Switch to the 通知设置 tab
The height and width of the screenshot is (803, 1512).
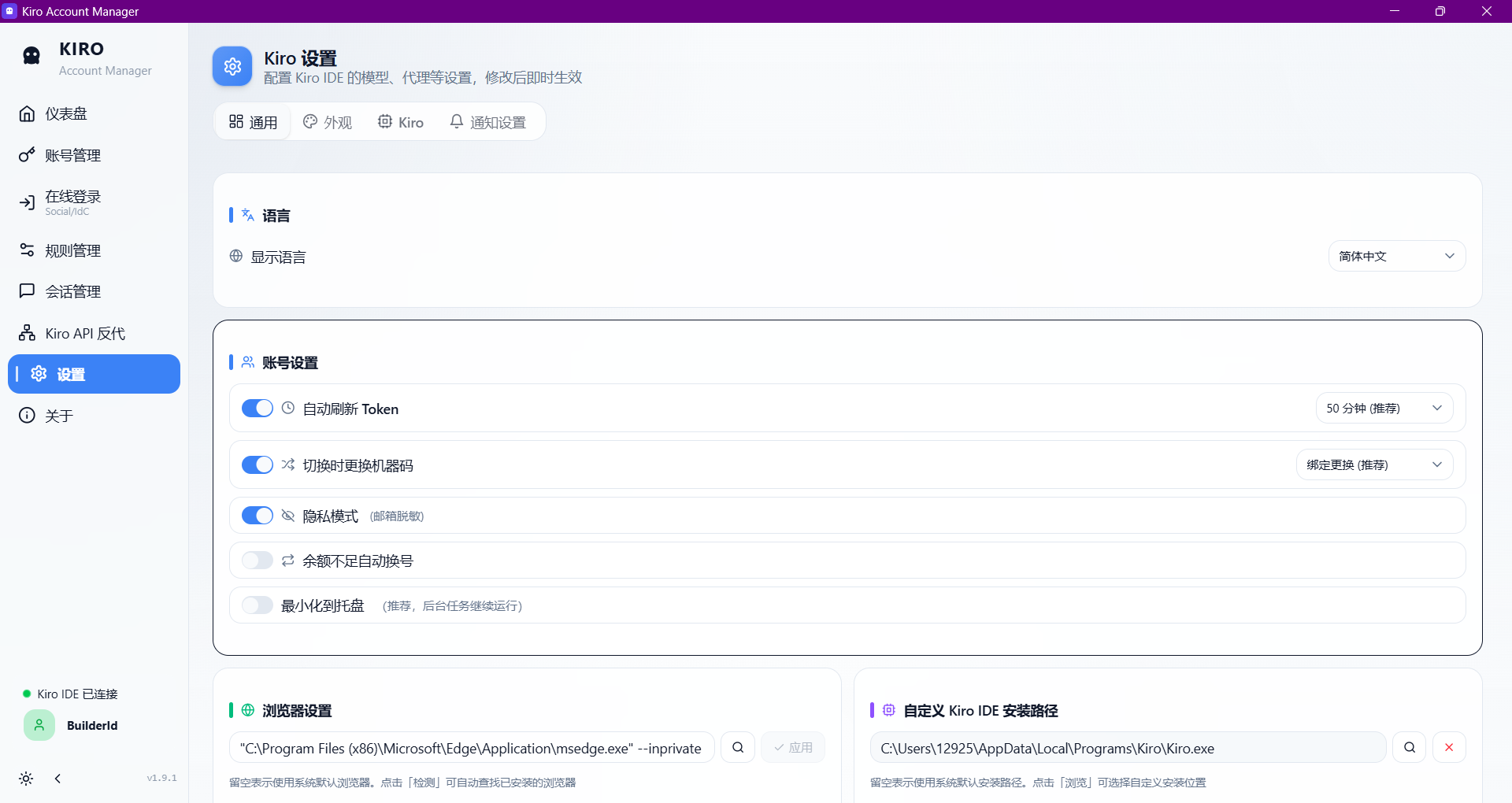pos(488,122)
